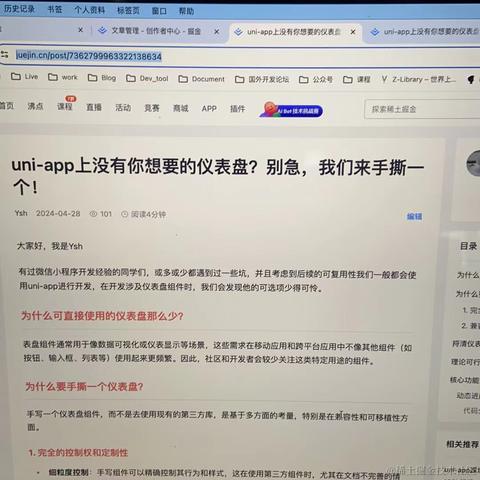Open 课程 in juejin navigation
Viewport: 480px width, 480px height.
[65, 107]
